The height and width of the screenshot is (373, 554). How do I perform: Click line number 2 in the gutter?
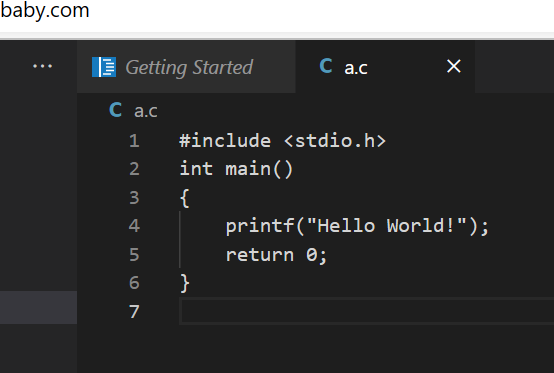pyautogui.click(x=134, y=169)
